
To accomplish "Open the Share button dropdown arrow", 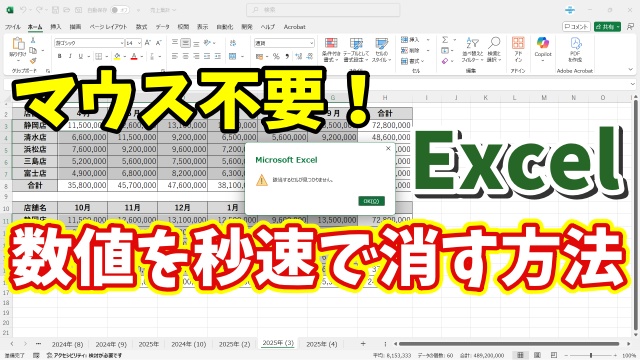I will tap(618, 27).
